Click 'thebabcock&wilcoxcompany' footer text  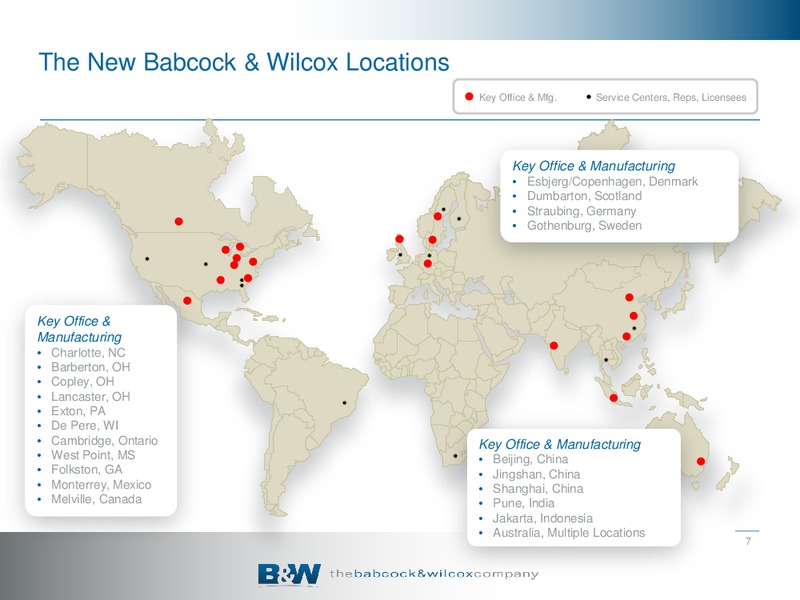(434, 574)
